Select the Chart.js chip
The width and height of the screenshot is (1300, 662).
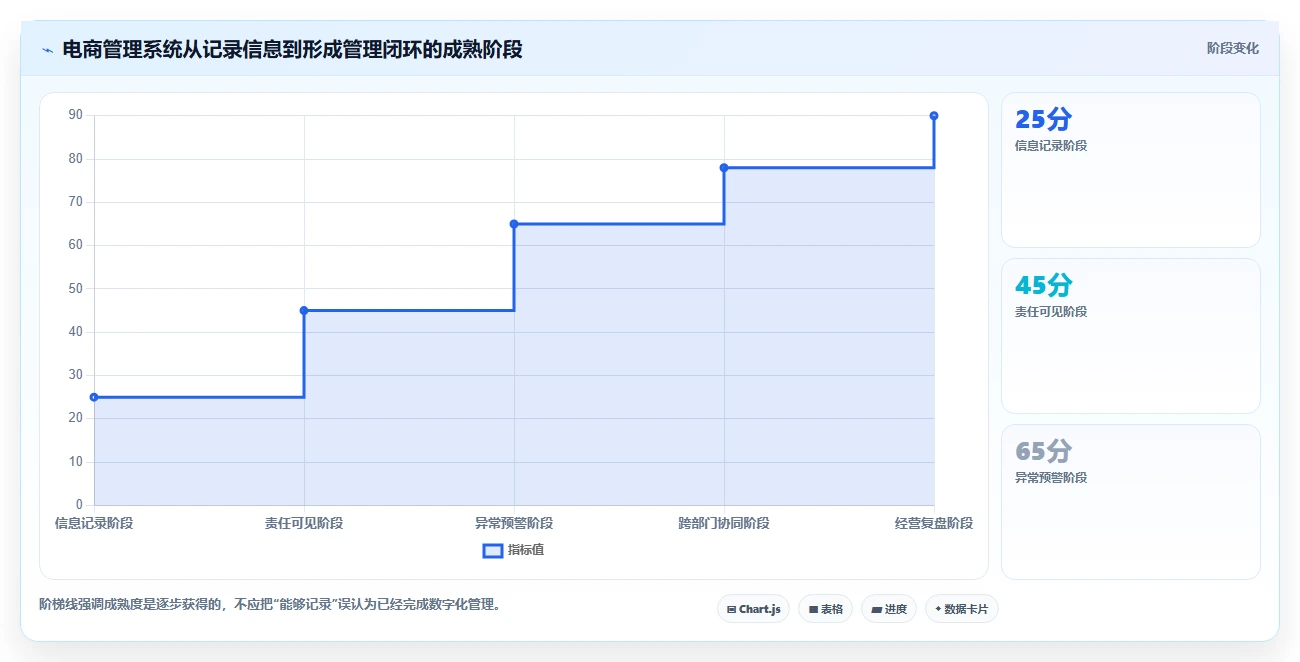coord(754,609)
